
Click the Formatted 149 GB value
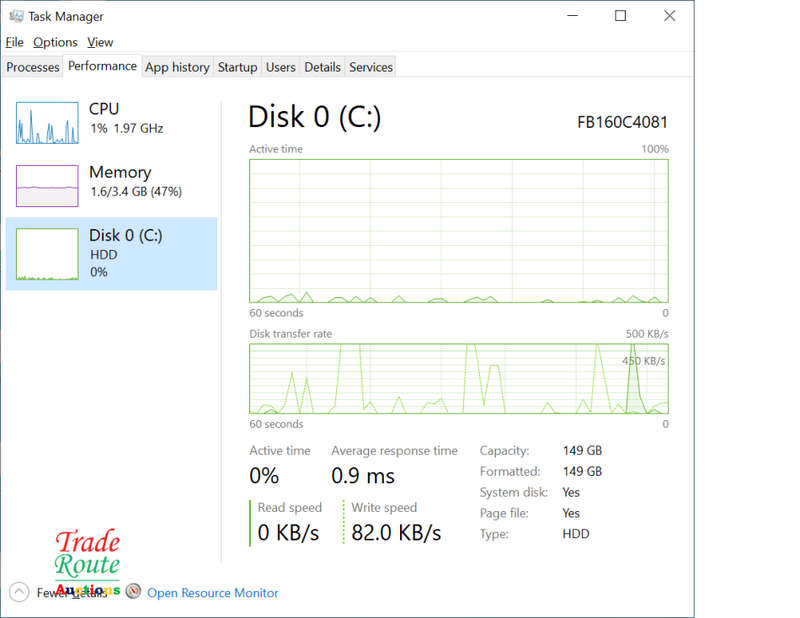(x=582, y=472)
